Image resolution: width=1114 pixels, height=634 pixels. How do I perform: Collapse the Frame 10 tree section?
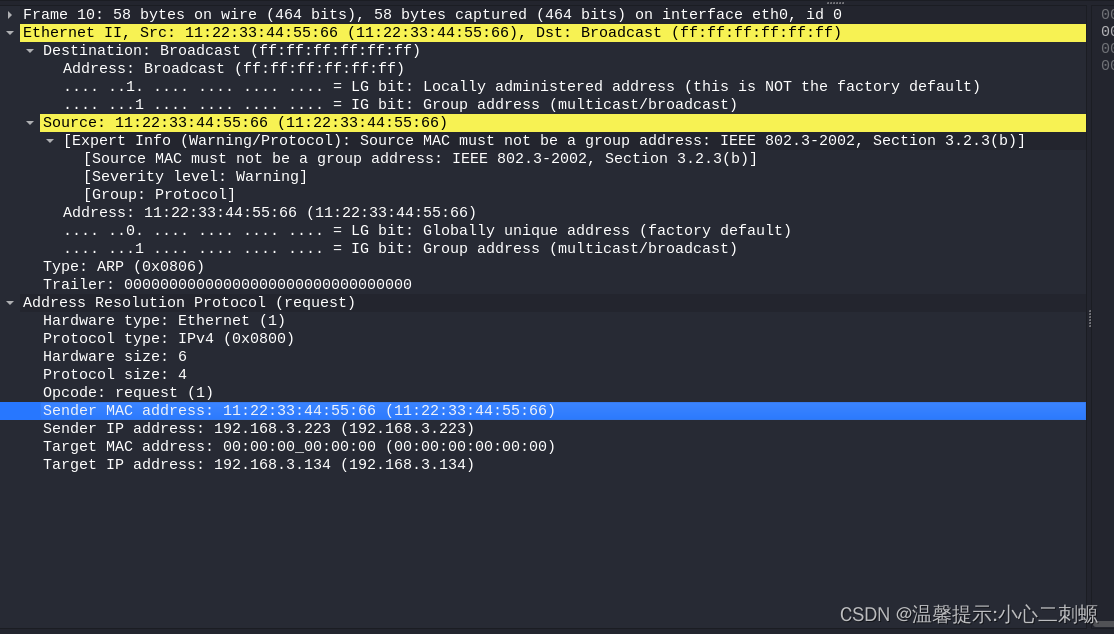(10, 14)
